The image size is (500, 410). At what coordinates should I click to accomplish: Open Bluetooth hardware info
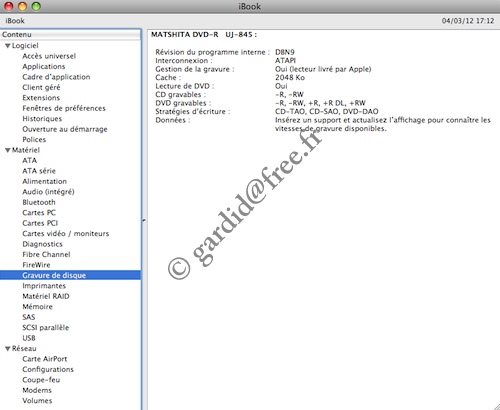click(39, 202)
